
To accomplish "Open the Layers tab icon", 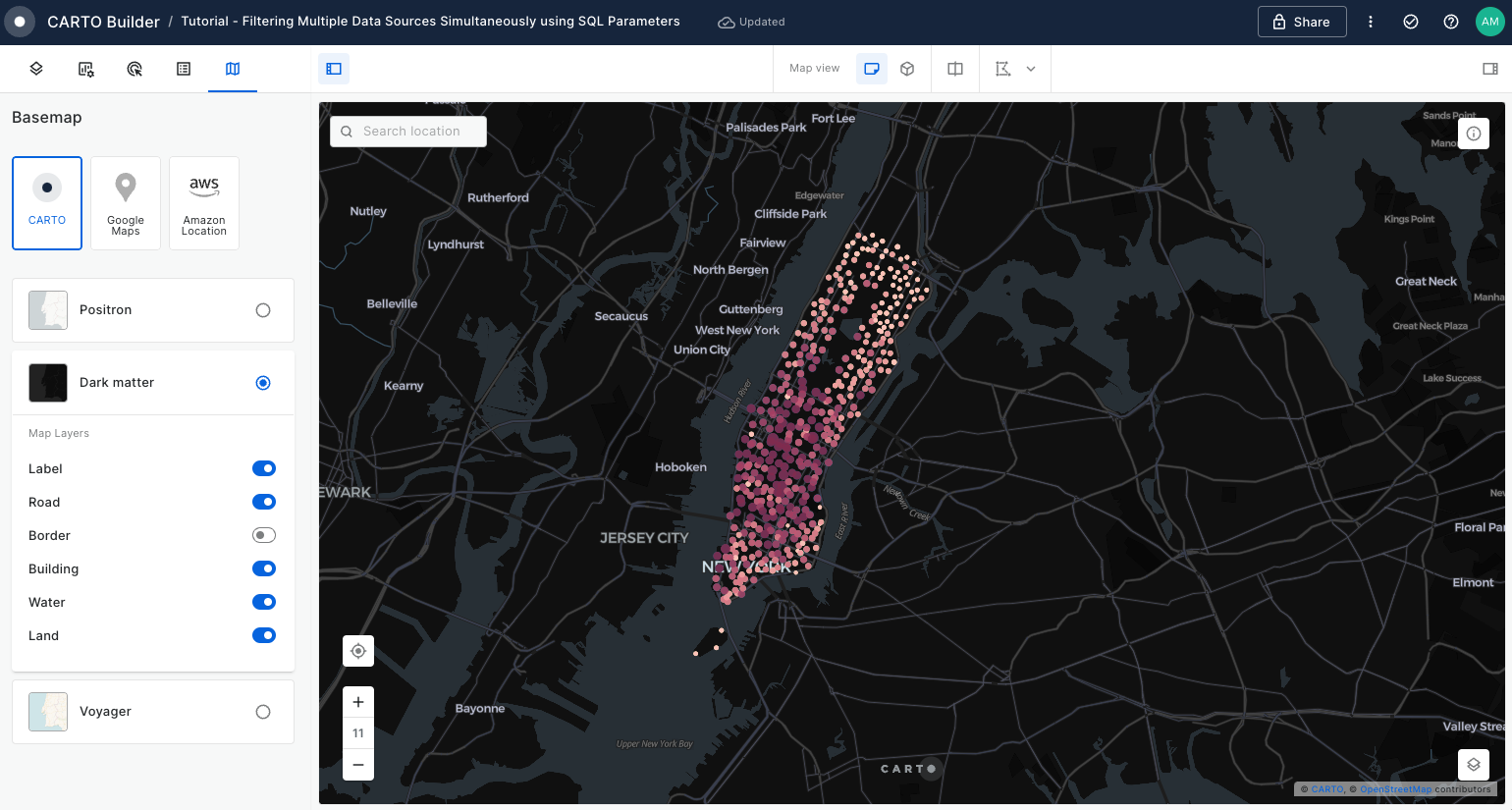I will click(x=36, y=69).
